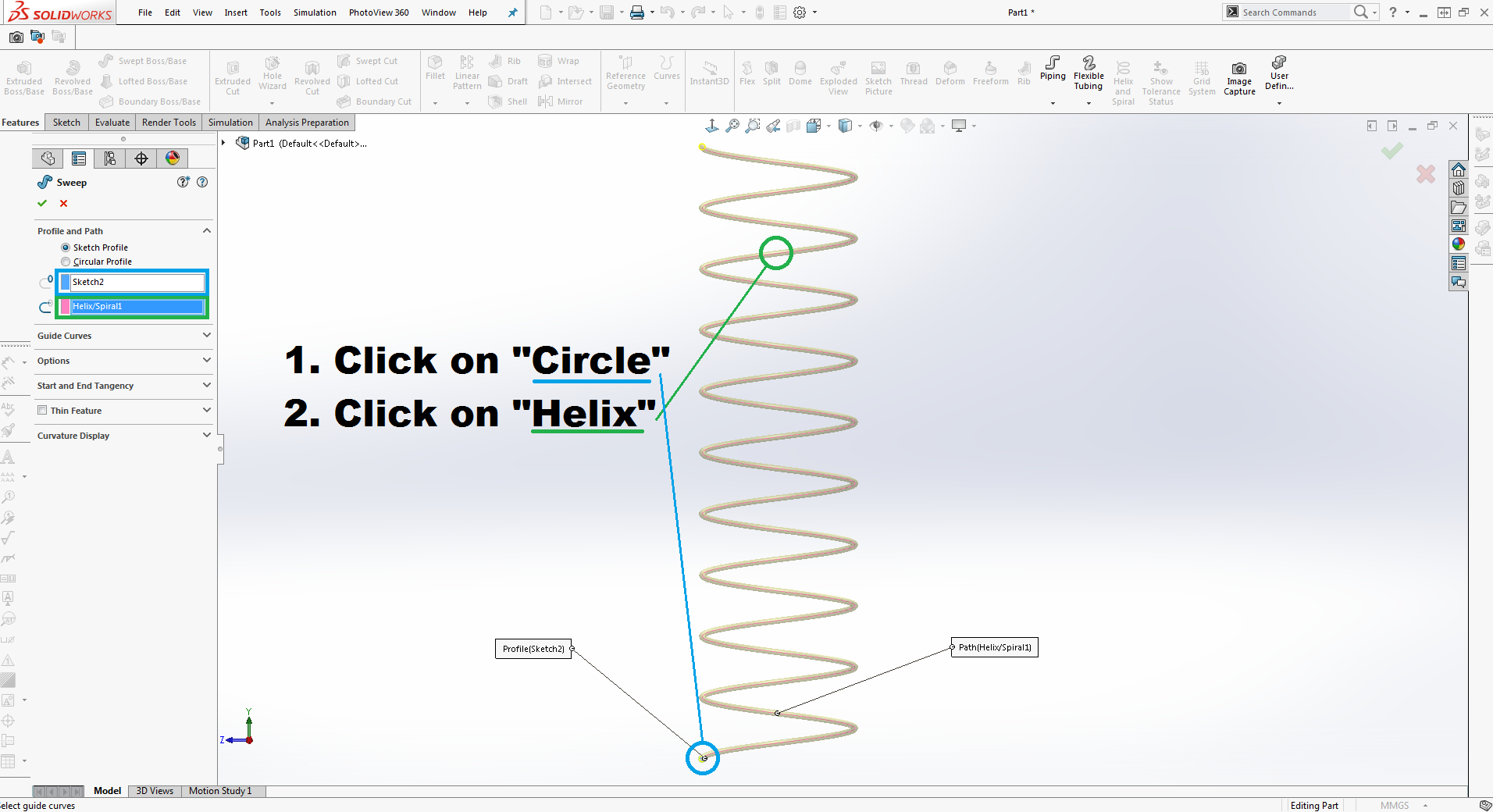Click the Sketch2 profile selection field
The image size is (1493, 812).
tap(137, 282)
